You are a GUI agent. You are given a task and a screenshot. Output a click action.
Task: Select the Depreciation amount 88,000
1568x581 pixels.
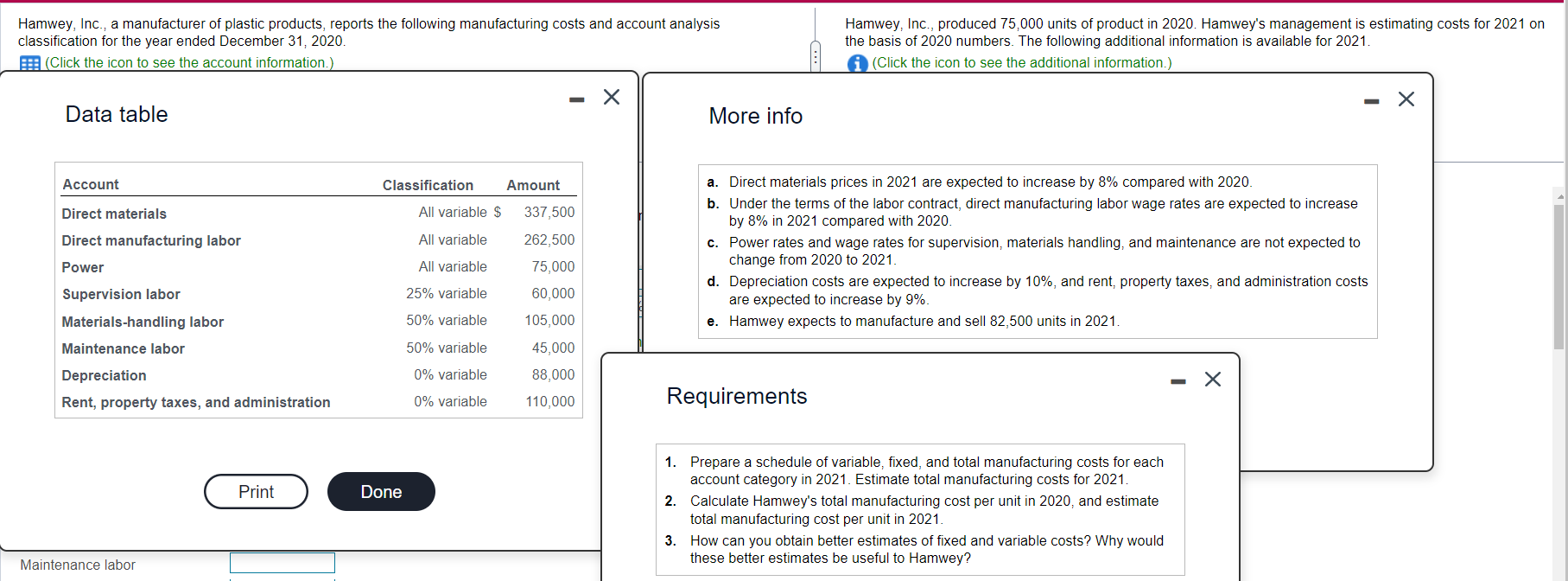[x=553, y=374]
